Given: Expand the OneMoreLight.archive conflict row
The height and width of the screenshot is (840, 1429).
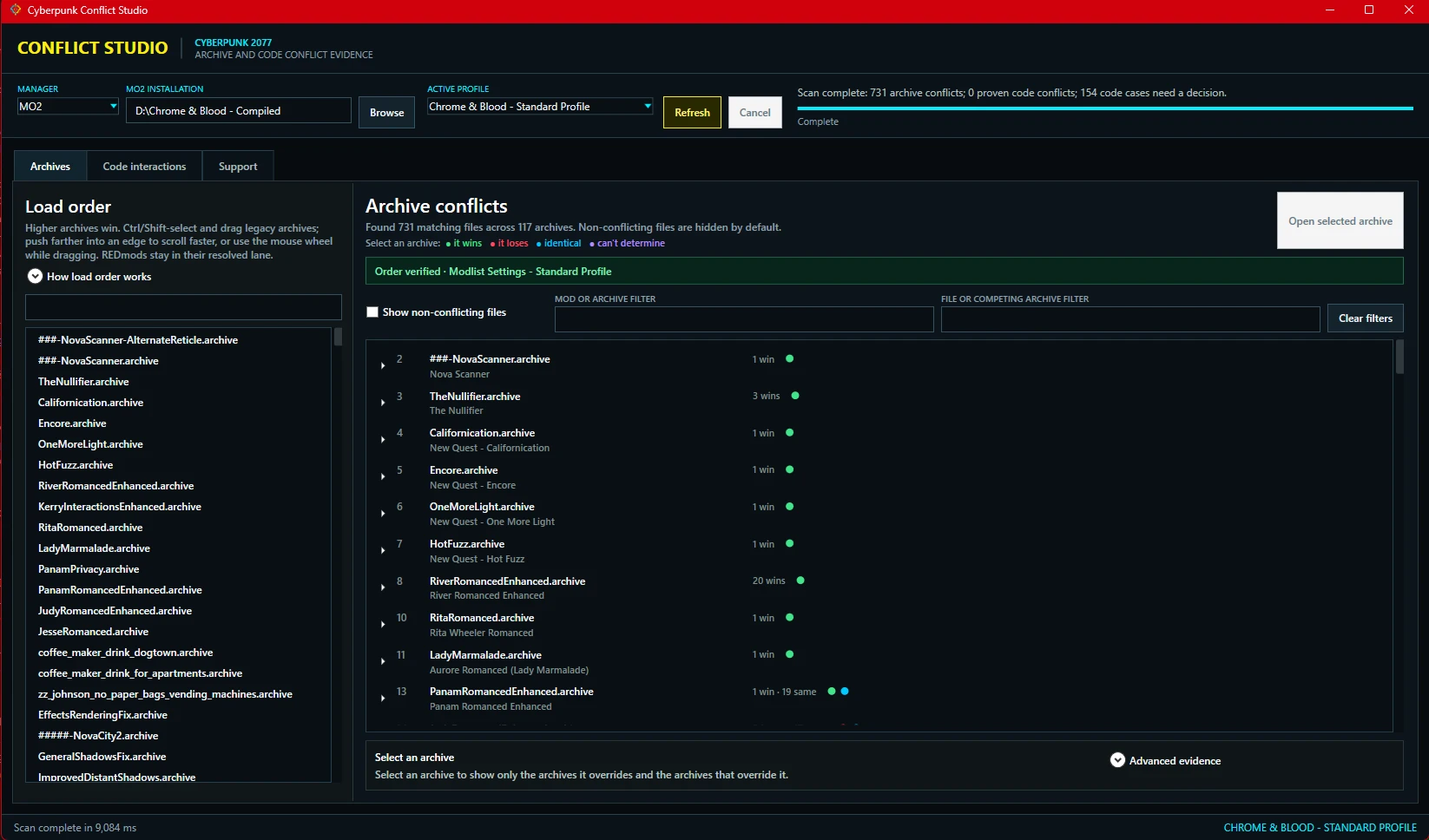Looking at the screenshot, I should (x=383, y=513).
